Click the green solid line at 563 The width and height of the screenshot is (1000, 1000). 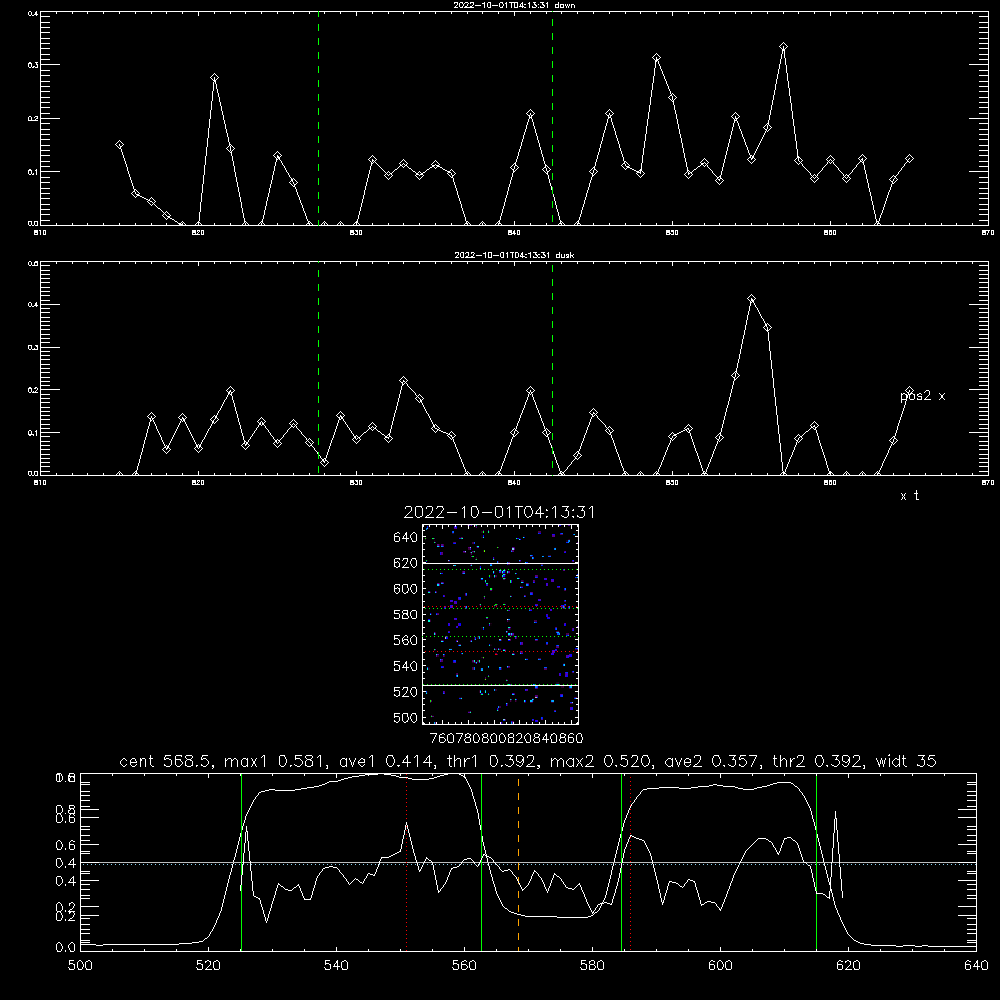click(x=482, y=861)
